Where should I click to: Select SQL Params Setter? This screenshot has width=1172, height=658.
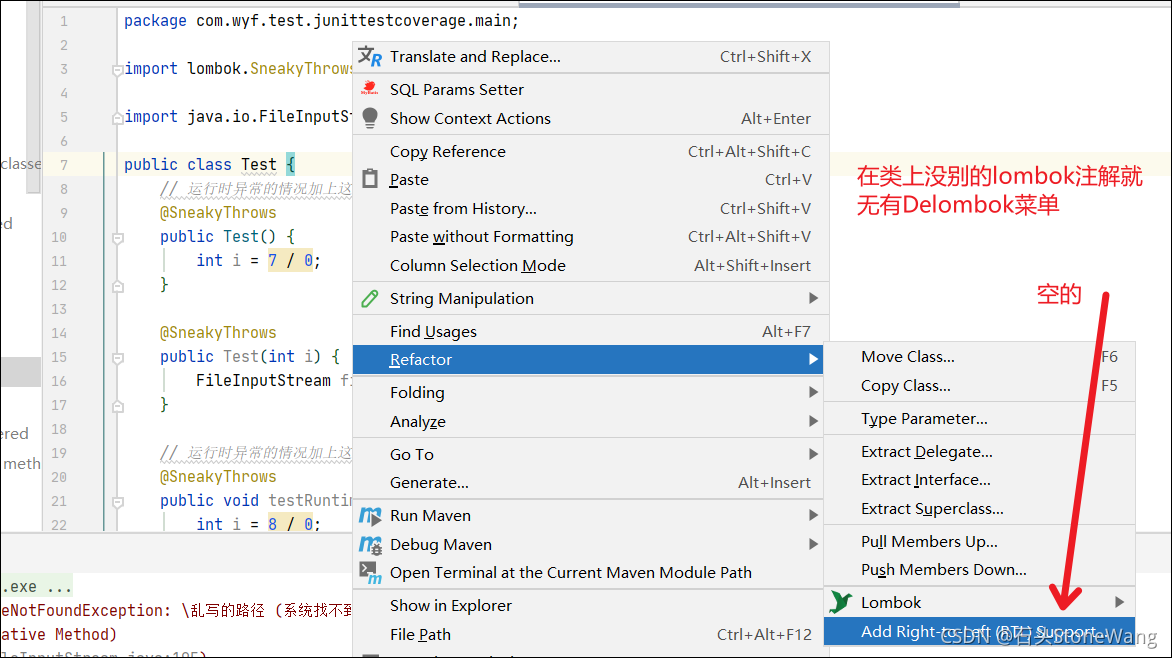coord(590,89)
